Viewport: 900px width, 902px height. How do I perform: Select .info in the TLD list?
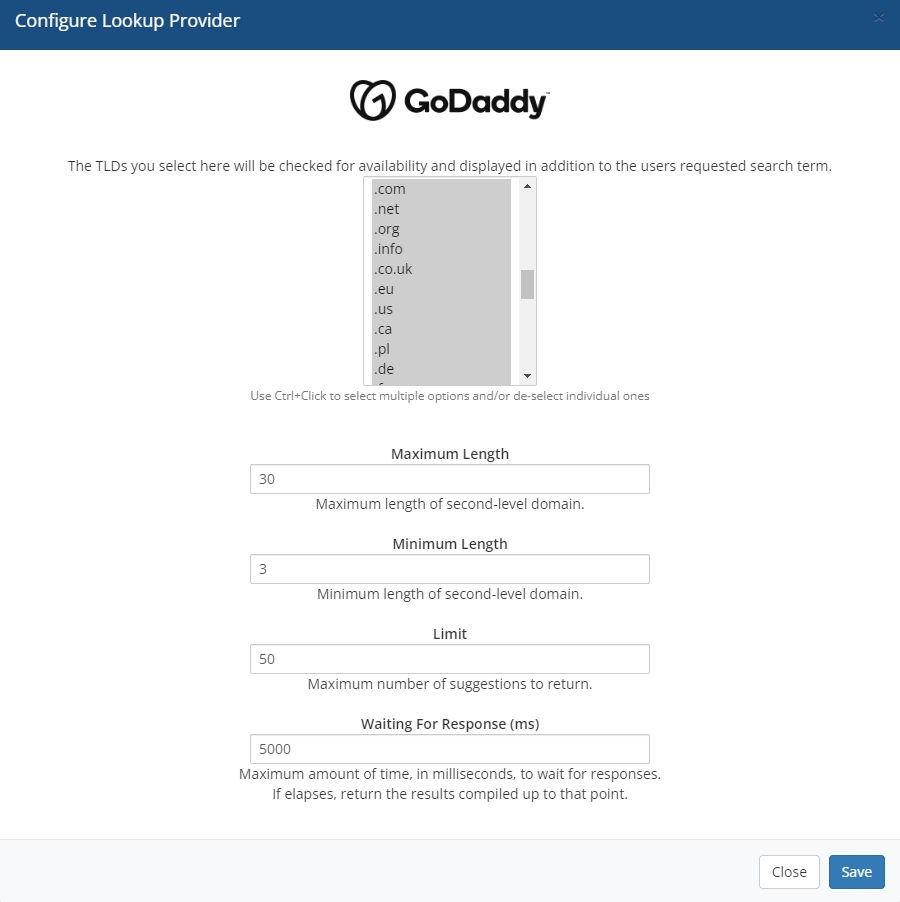(x=440, y=249)
